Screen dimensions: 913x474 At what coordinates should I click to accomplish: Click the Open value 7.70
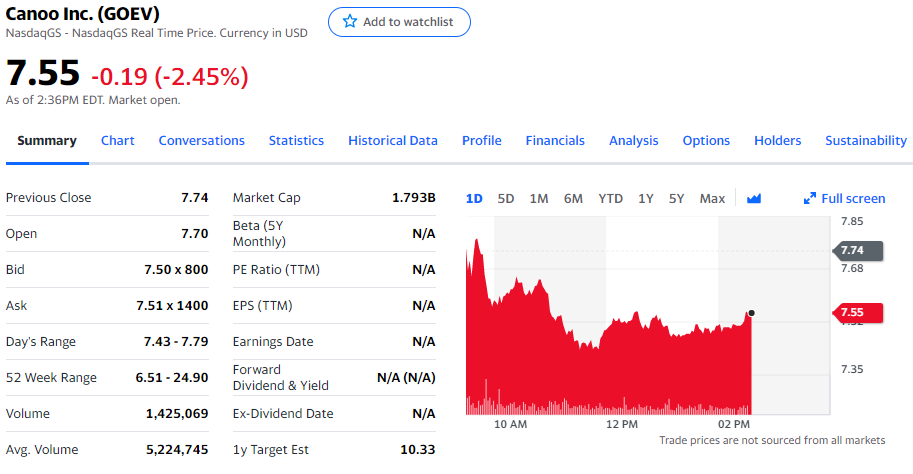[194, 234]
